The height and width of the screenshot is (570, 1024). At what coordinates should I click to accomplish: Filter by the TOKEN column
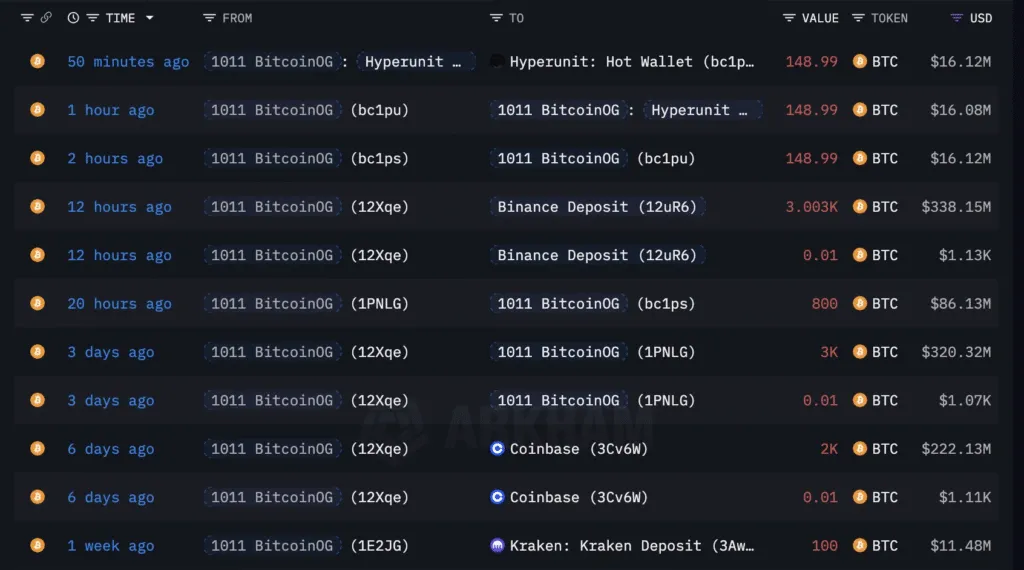[x=858, y=18]
